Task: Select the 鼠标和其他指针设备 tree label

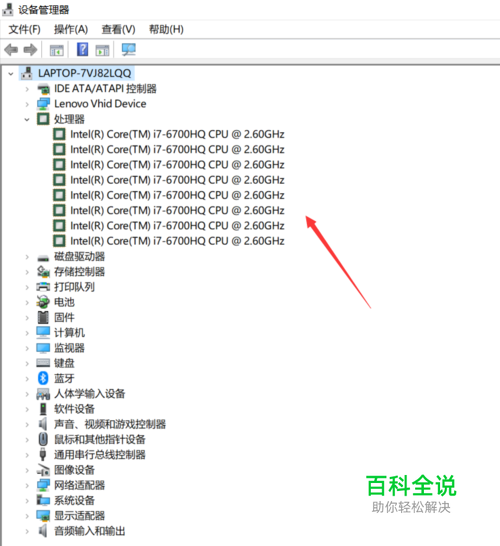Action: [100, 439]
